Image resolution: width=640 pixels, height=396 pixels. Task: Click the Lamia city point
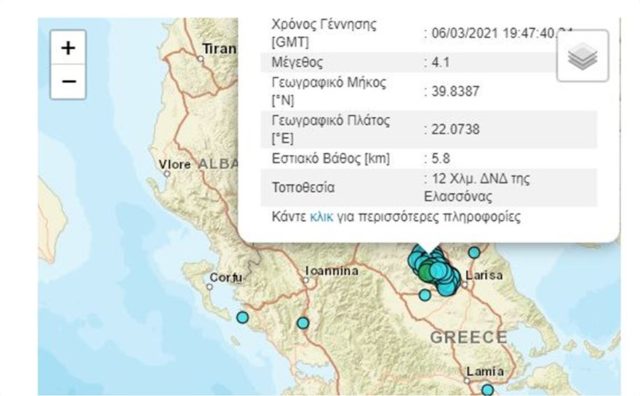(x=467, y=380)
